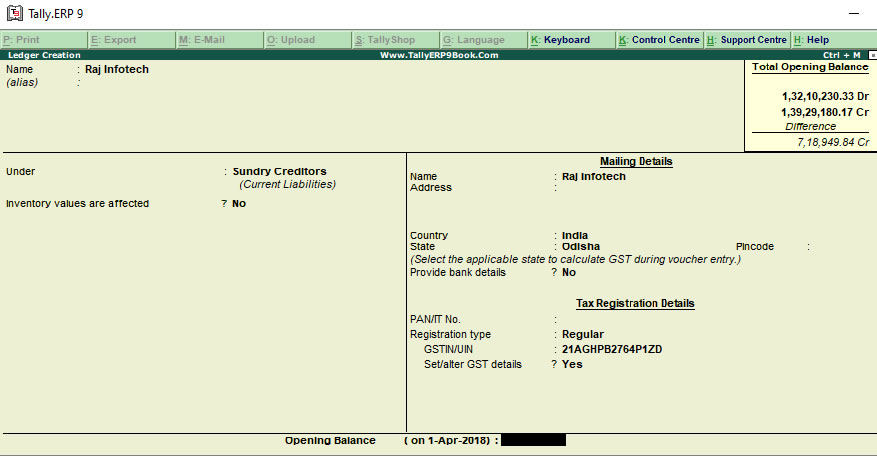
Task: Change the Under group Sundry Creditors
Action: (x=280, y=171)
